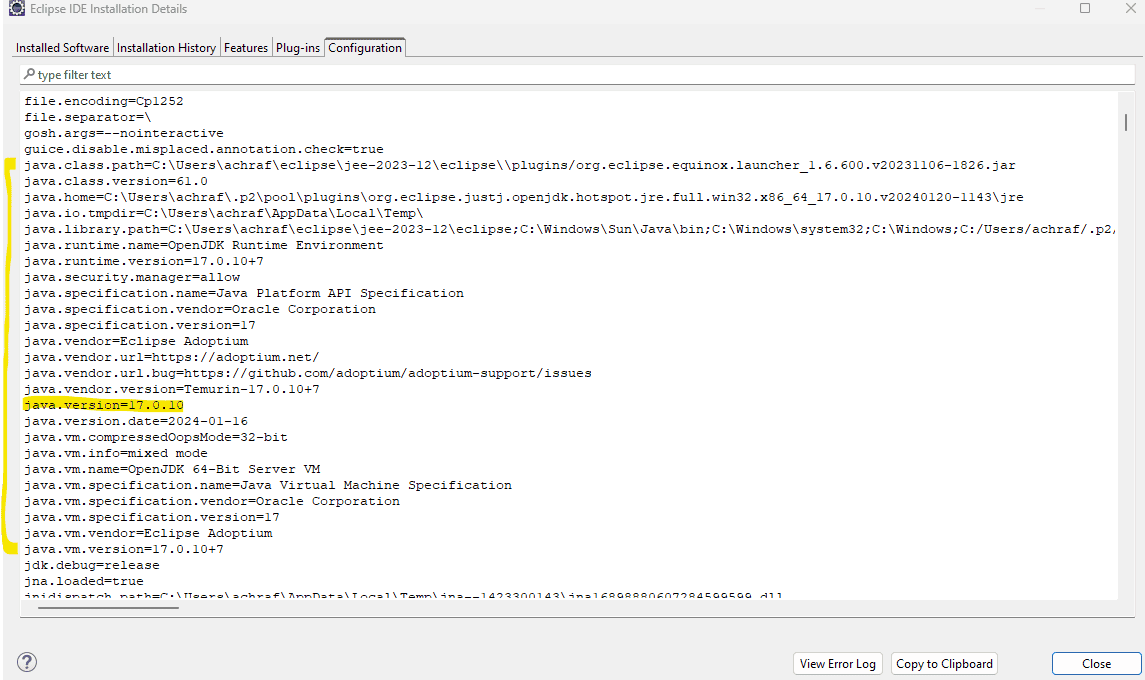This screenshot has height=680, width=1145.
Task: Switch to the Plug-ins tab
Action: 298,47
